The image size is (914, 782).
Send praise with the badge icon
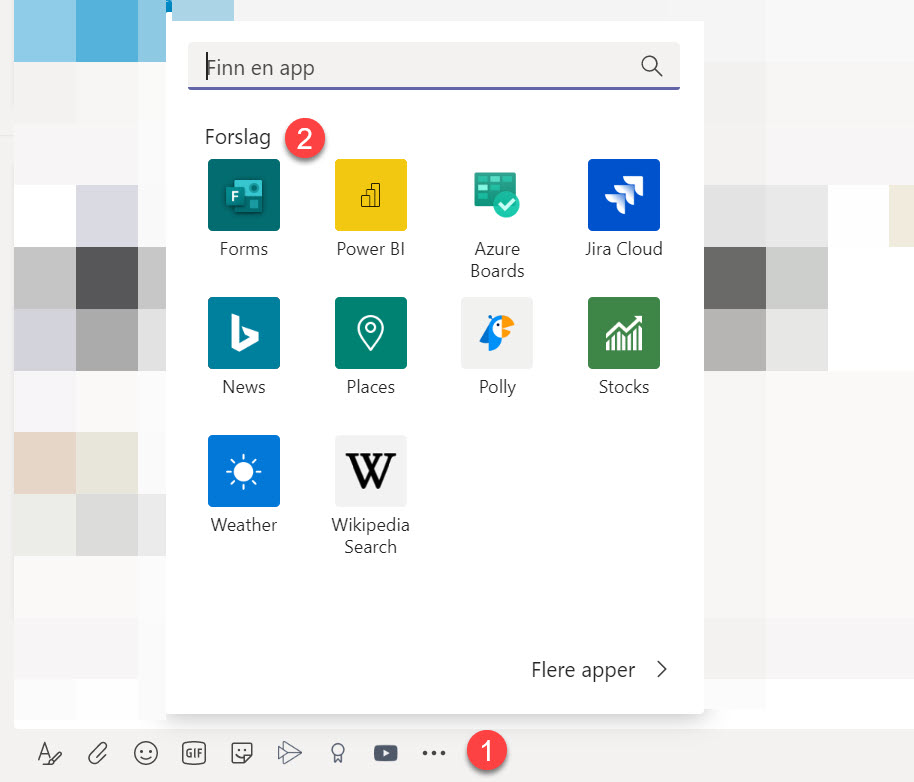(337, 753)
